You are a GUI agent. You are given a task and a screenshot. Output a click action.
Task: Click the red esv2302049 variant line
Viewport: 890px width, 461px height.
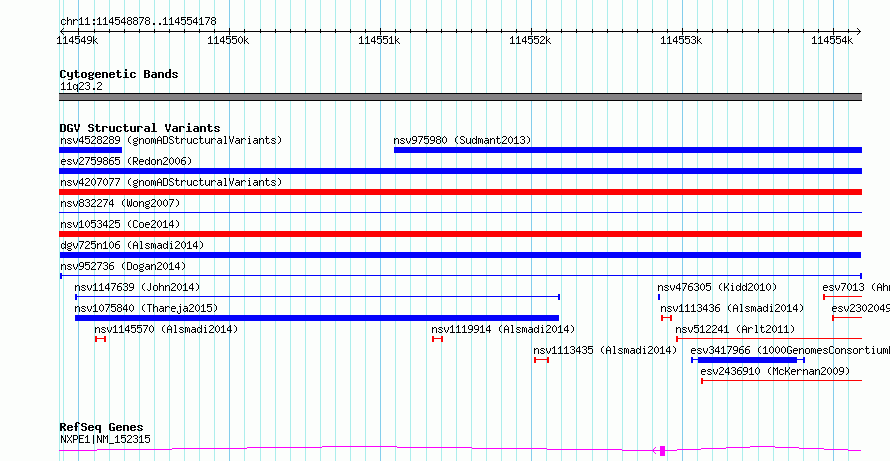tap(847, 318)
